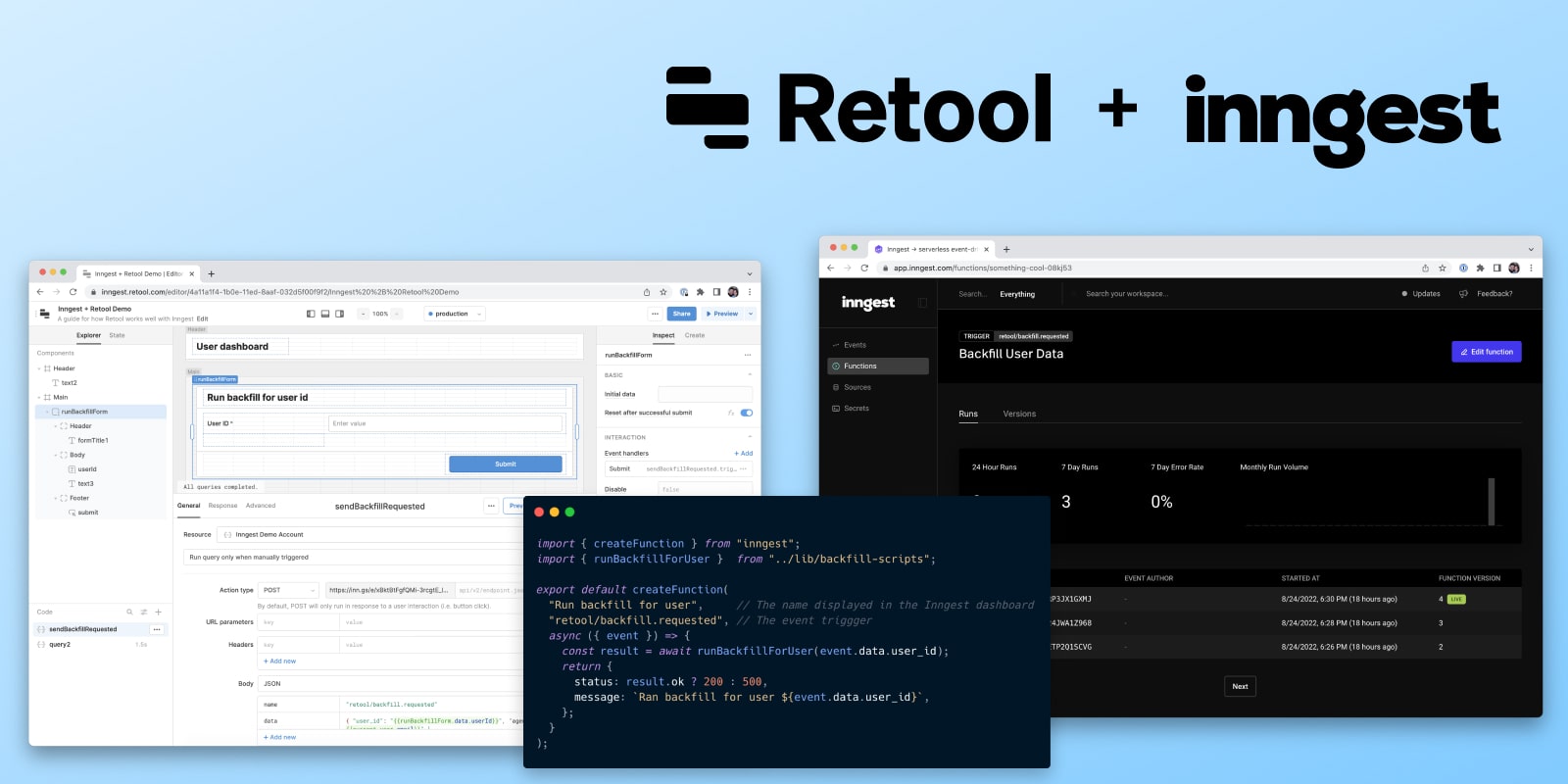Switch to the State tab in Retool
The image size is (1568, 784).
click(117, 335)
